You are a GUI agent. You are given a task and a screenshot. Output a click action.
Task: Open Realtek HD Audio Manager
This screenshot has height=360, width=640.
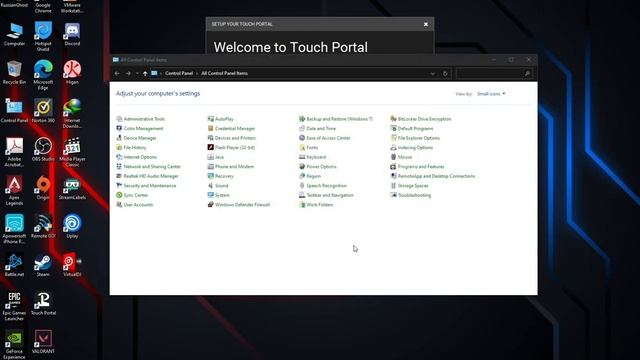147,176
